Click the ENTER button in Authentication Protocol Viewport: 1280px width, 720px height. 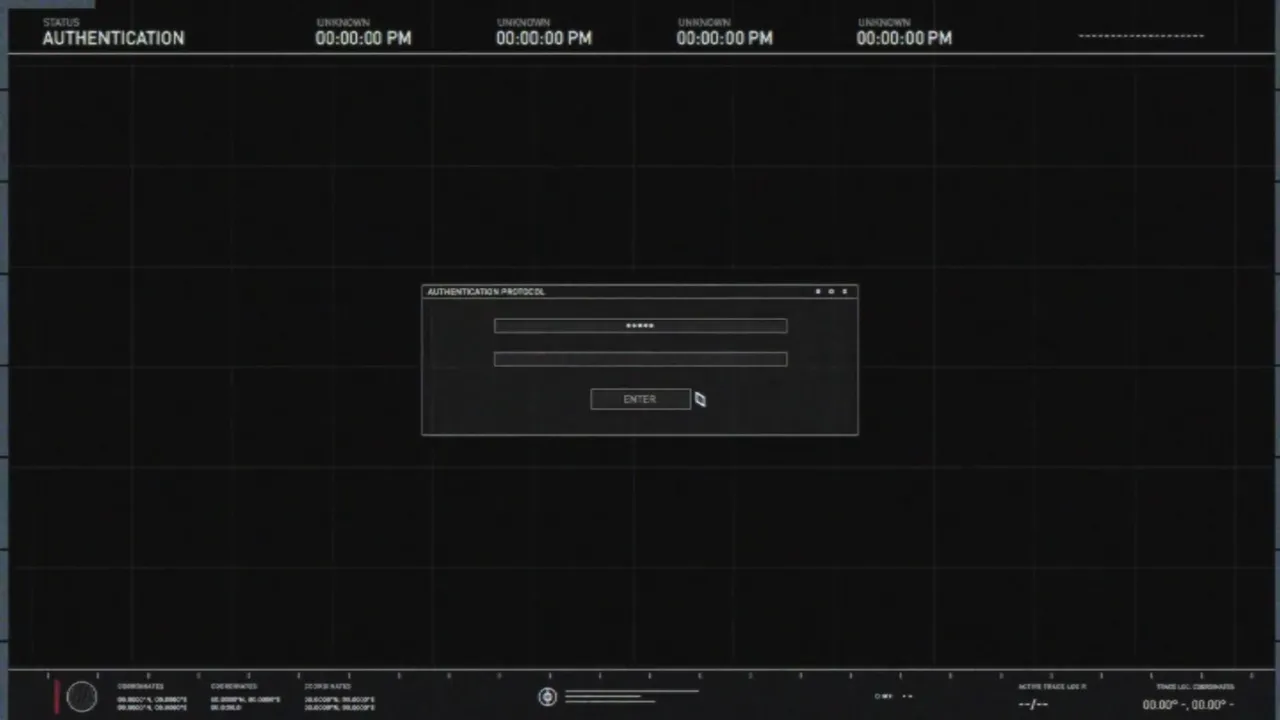point(640,399)
